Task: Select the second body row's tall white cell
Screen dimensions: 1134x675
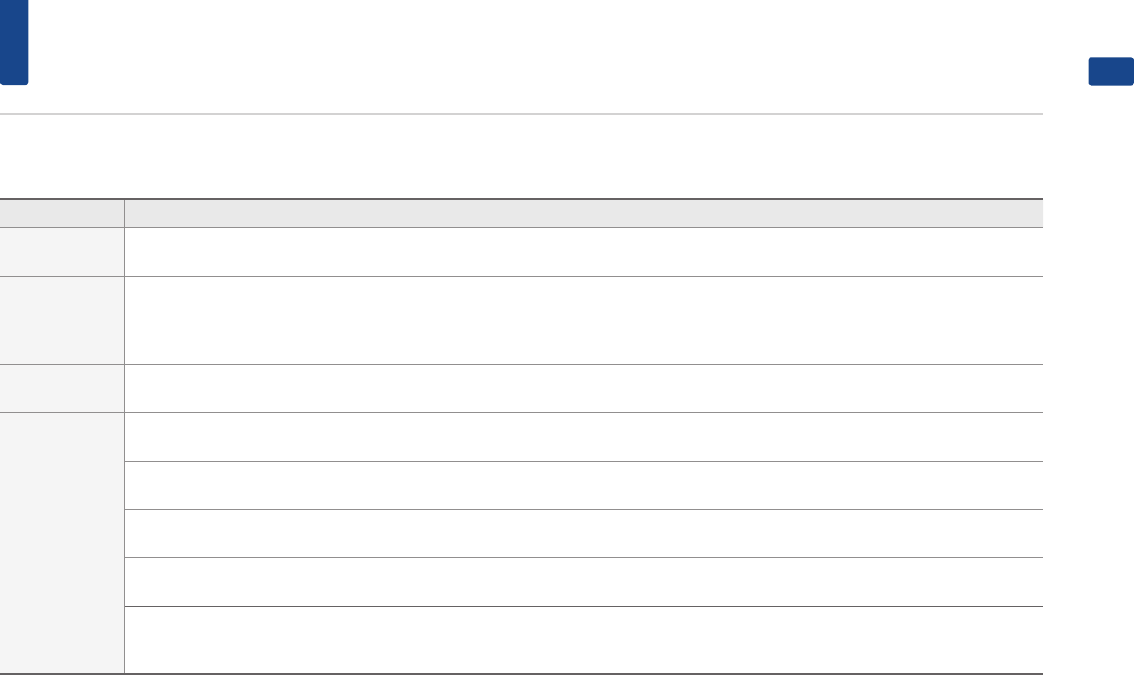Action: (x=584, y=320)
